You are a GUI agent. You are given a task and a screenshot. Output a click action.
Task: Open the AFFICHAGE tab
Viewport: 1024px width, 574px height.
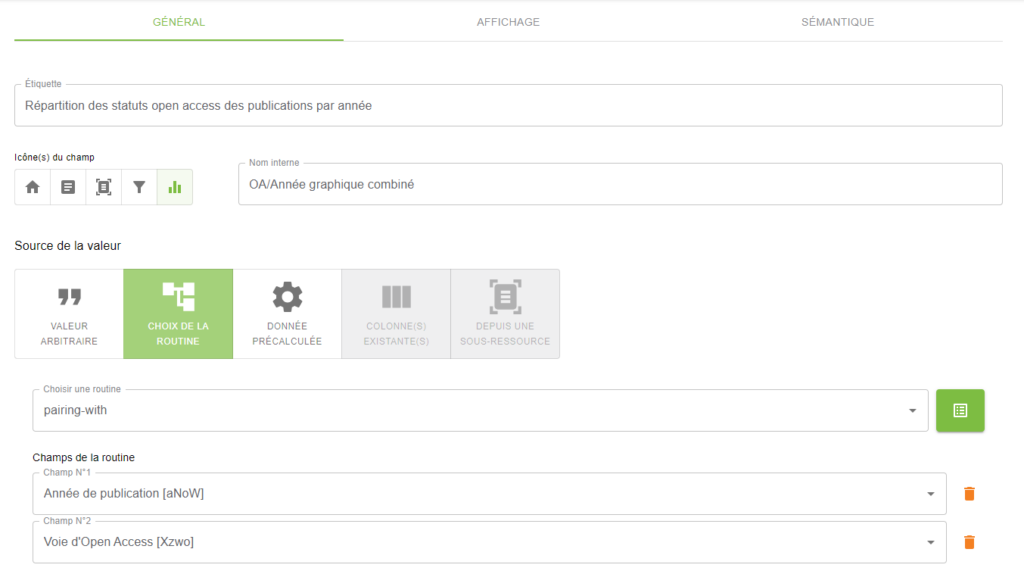click(508, 22)
